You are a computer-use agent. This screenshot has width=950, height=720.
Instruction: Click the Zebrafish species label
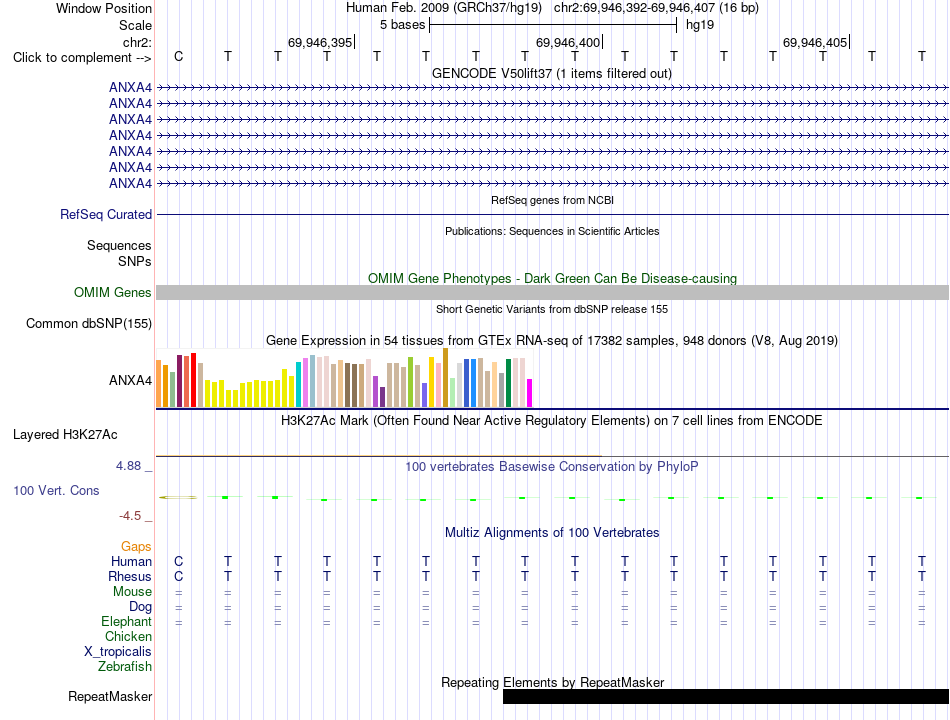(125, 667)
